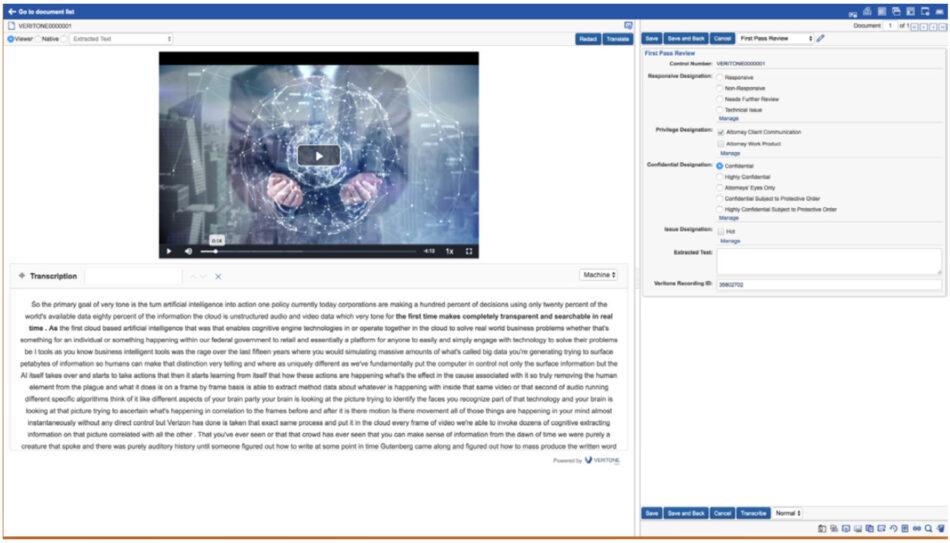The height and width of the screenshot is (543, 950).
Task: Close the transcription search with X icon
Action: coord(218,276)
